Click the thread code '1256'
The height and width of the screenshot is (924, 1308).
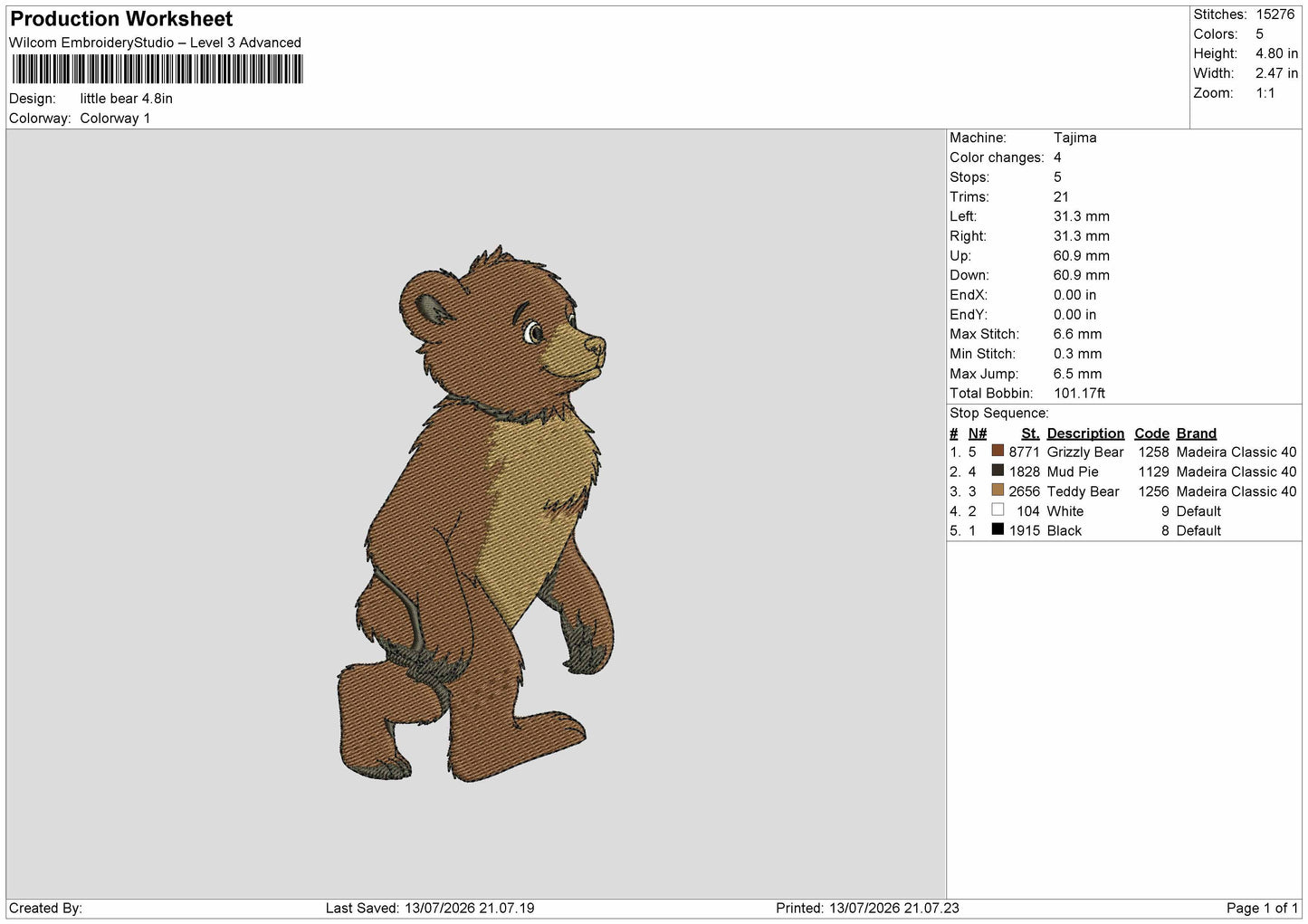1153,491
